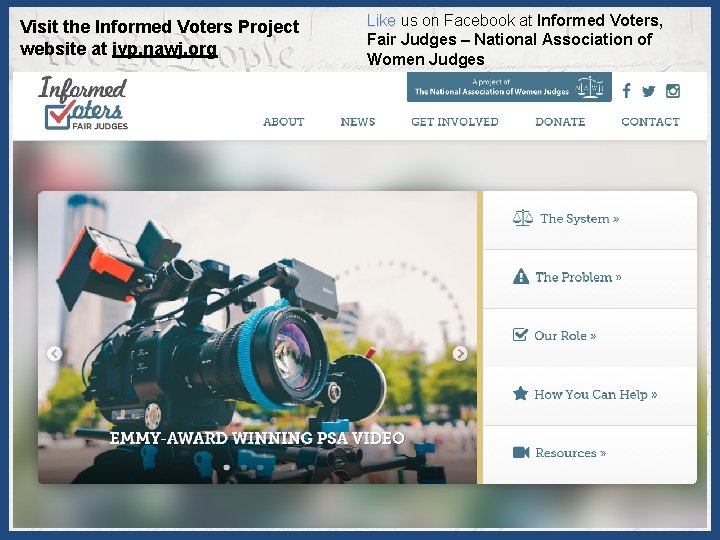Open Resources » link
The image size is (720, 540).
pyautogui.click(x=570, y=453)
